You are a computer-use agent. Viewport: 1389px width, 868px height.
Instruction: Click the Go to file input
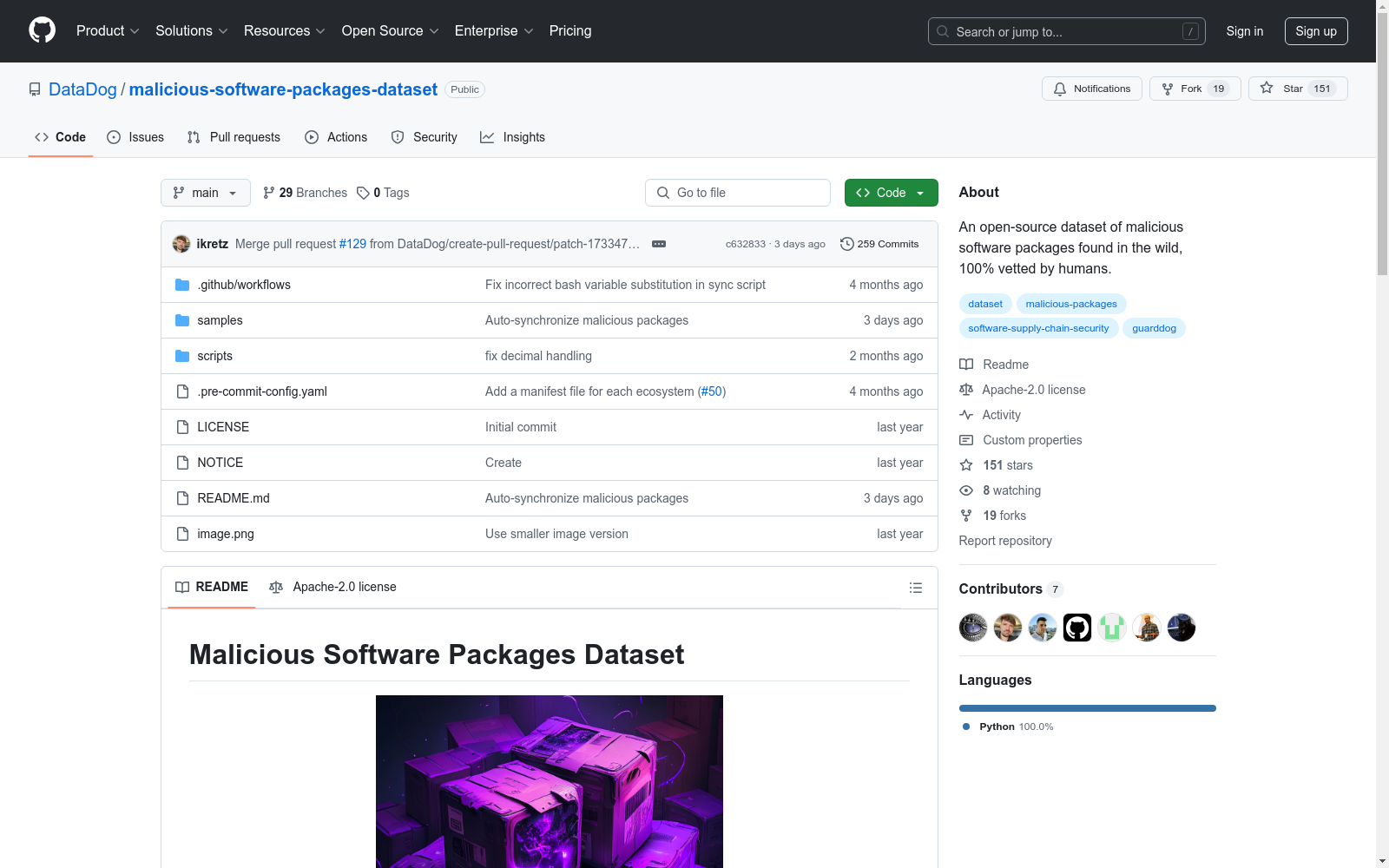[x=738, y=193]
